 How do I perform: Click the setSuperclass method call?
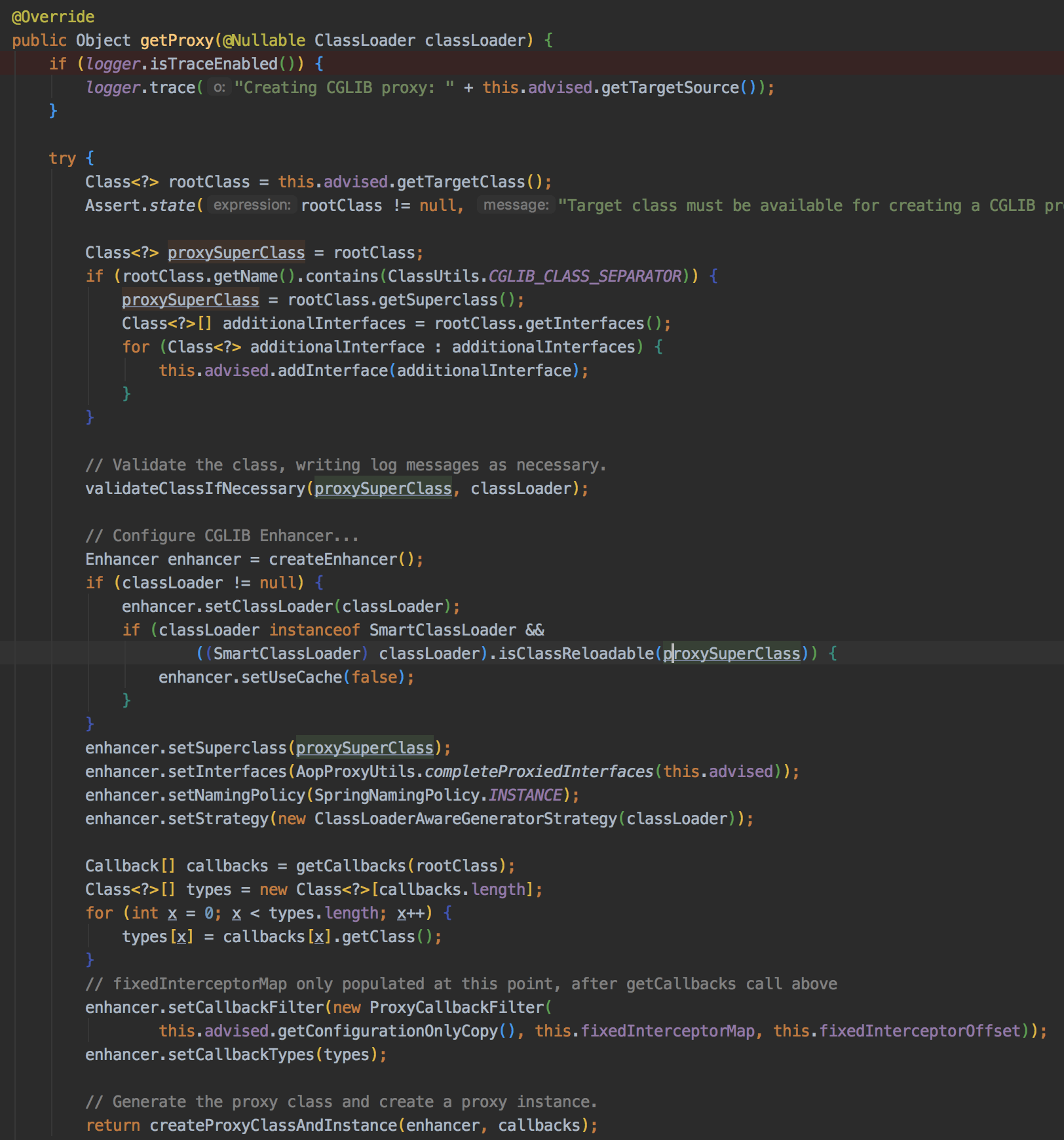[227, 748]
